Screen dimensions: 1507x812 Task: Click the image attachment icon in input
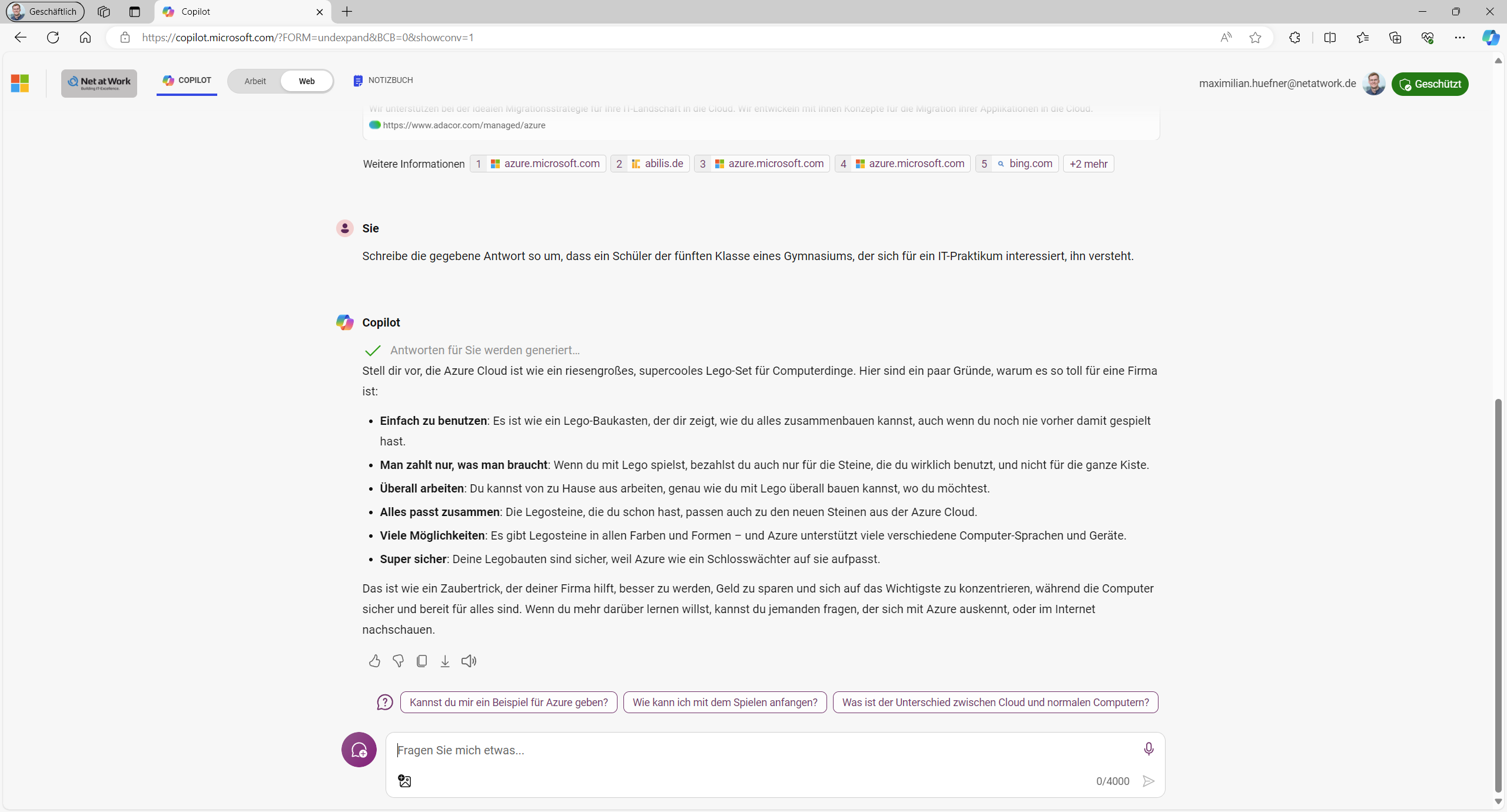405,780
